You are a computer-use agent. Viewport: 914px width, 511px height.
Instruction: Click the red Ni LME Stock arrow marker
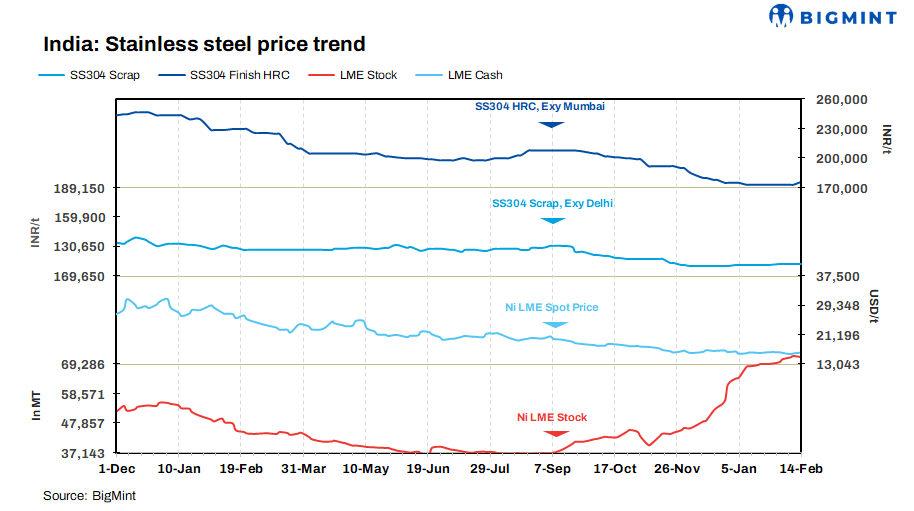(553, 433)
